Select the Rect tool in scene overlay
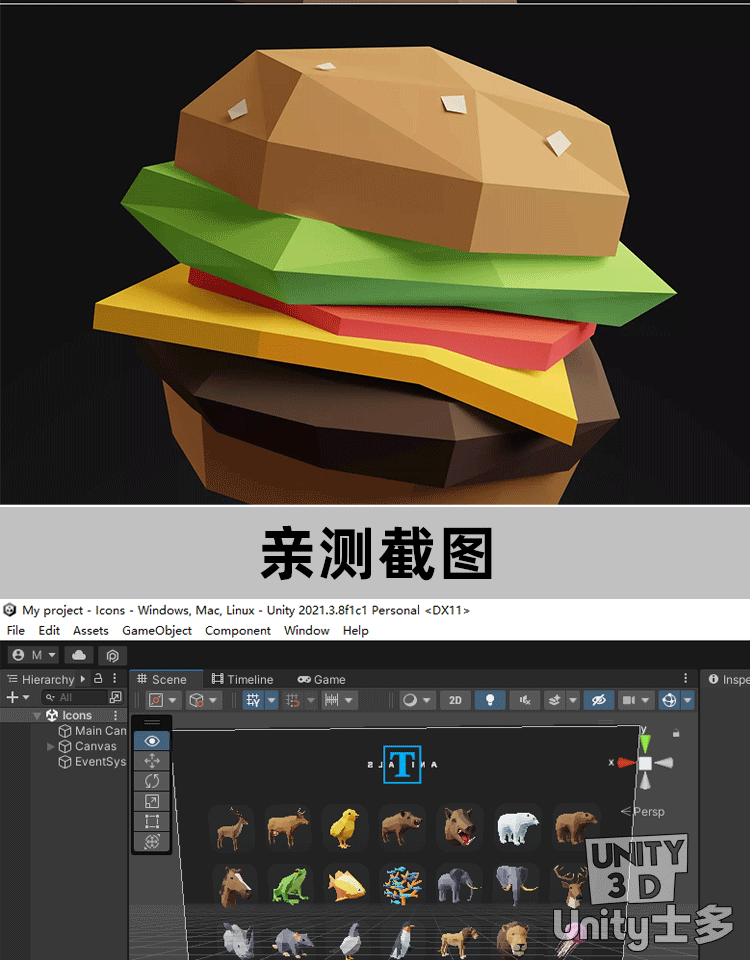 [x=152, y=821]
